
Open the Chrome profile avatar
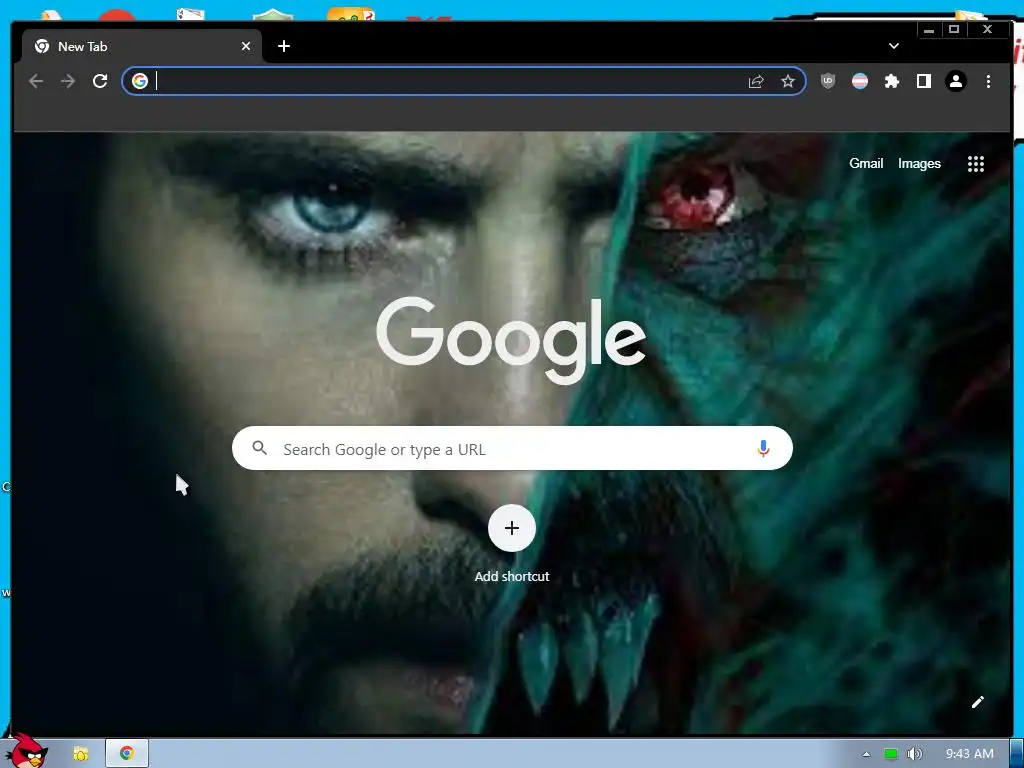point(956,81)
